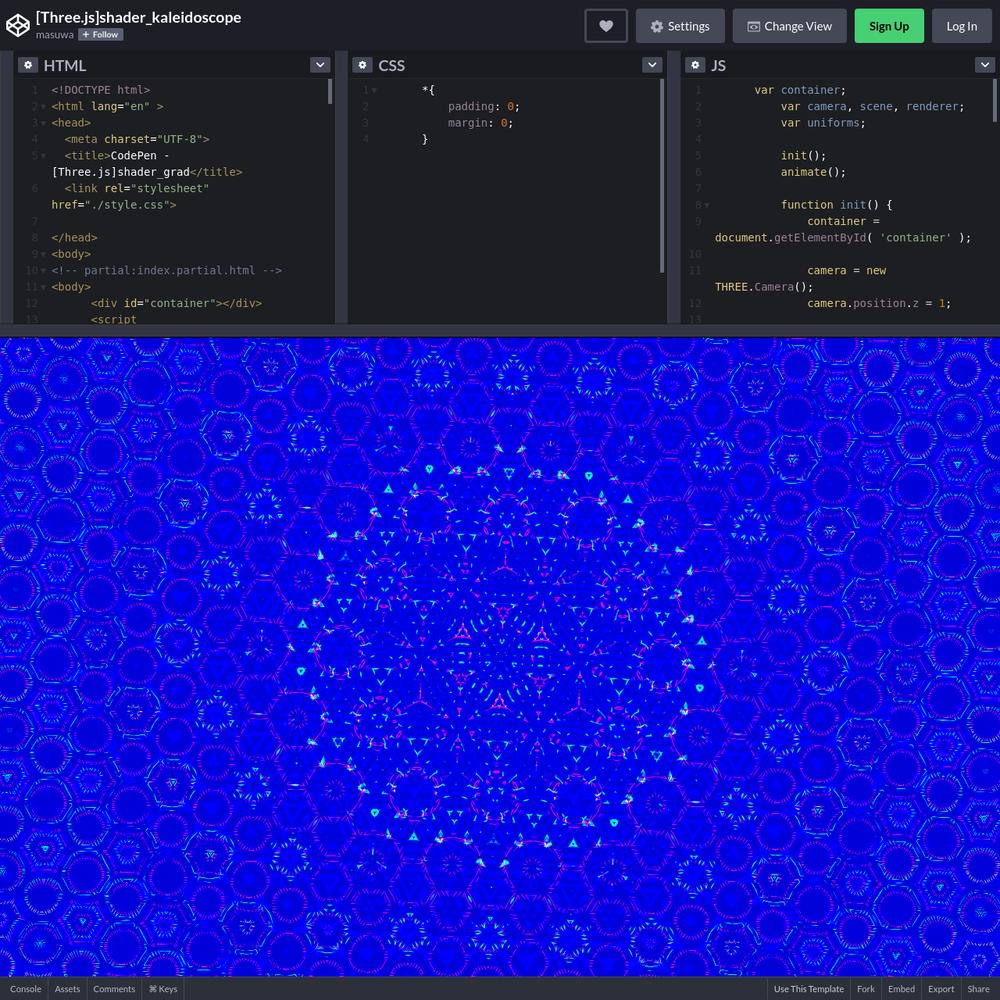Click the HTML panel title

pos(64,66)
